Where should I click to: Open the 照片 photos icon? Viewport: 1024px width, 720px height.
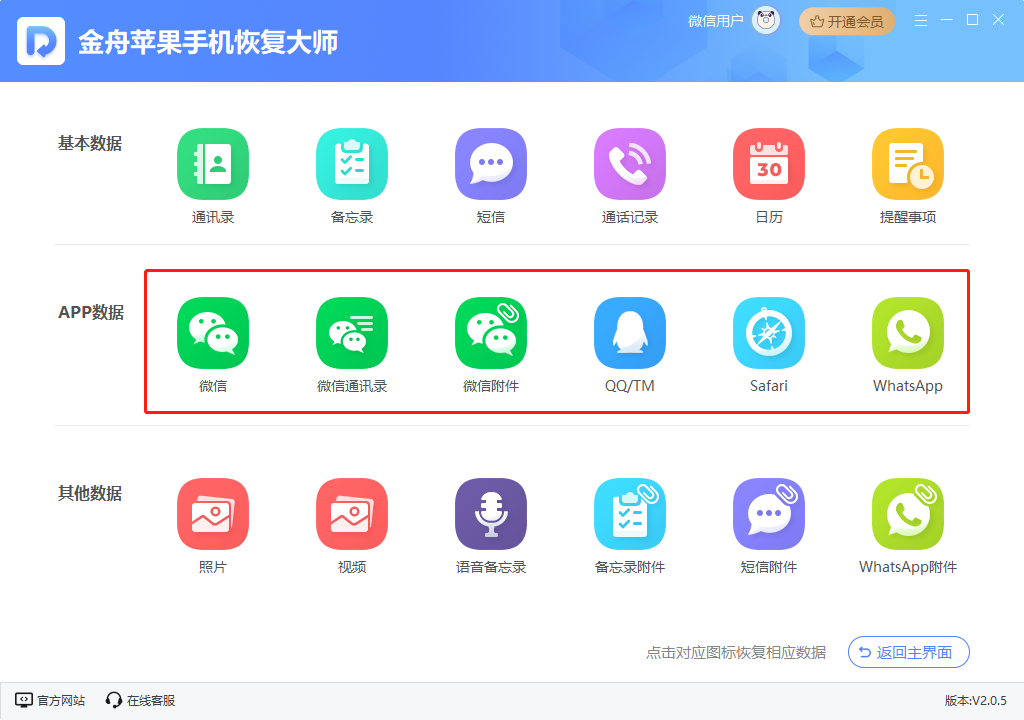tap(213, 514)
